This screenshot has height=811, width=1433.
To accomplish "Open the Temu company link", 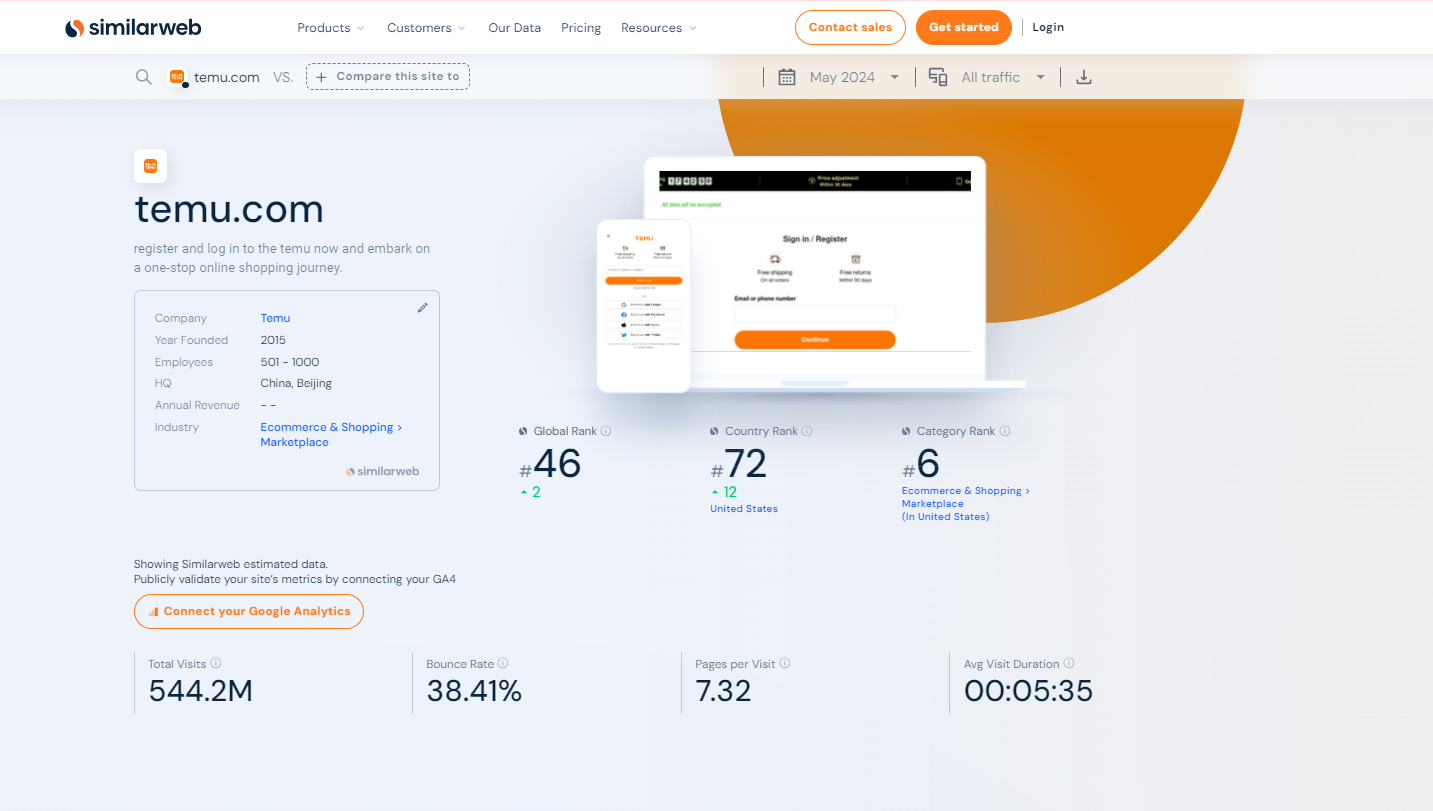I will click(x=275, y=318).
